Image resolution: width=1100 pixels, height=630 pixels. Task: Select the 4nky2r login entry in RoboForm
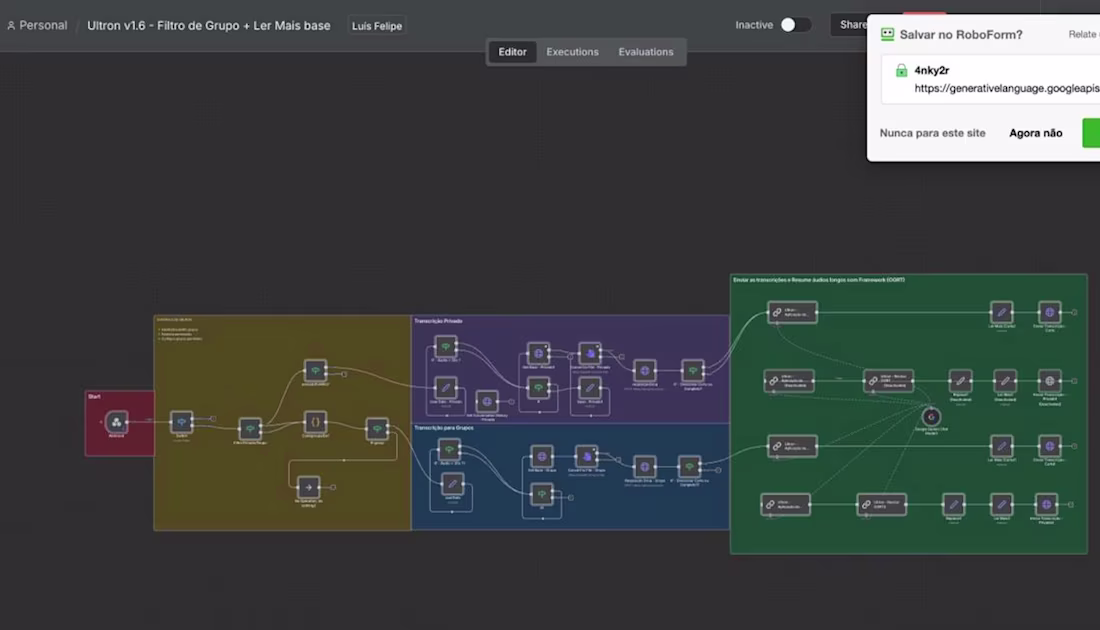pos(991,79)
